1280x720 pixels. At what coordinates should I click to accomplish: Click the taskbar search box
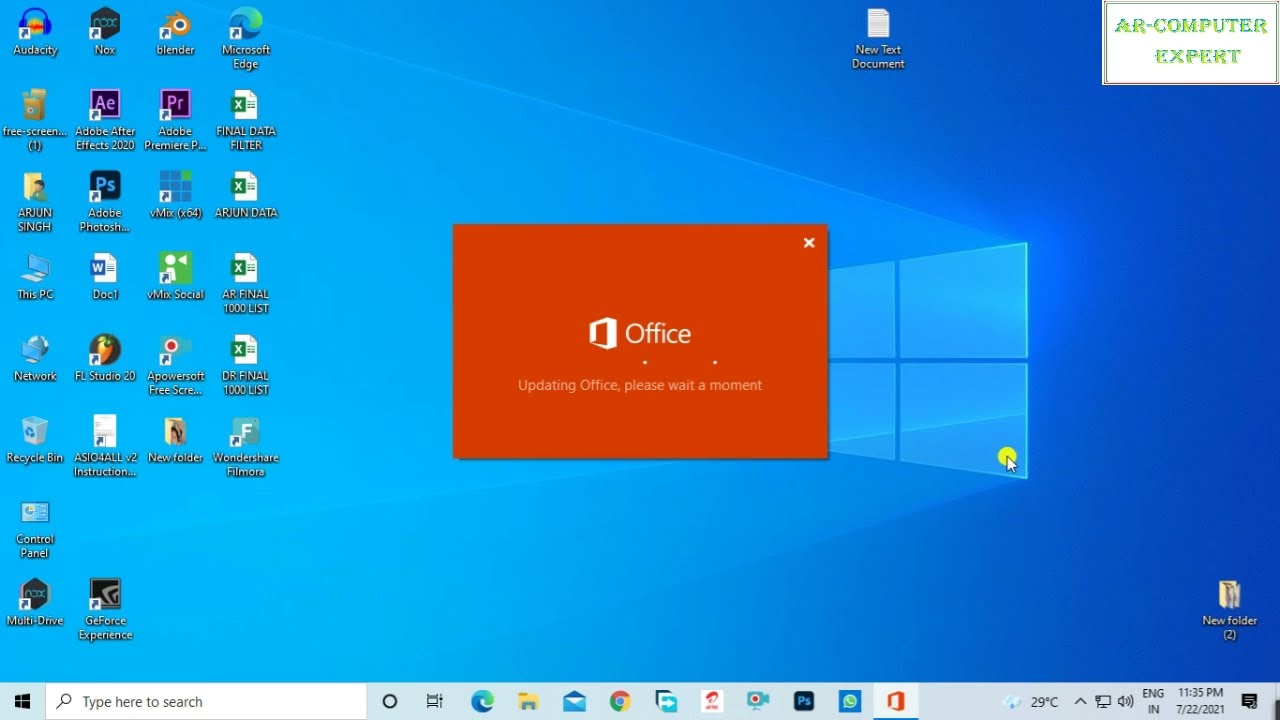(207, 701)
